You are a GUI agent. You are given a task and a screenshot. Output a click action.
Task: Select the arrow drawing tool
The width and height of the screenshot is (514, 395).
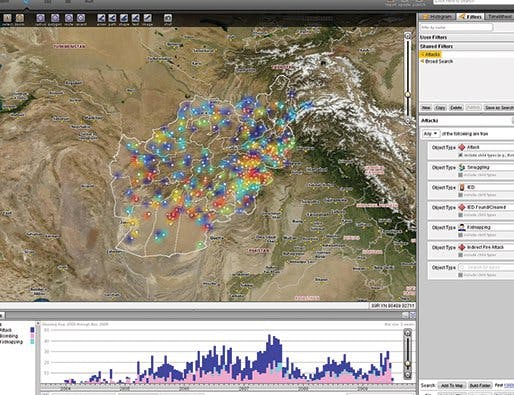point(101,18)
